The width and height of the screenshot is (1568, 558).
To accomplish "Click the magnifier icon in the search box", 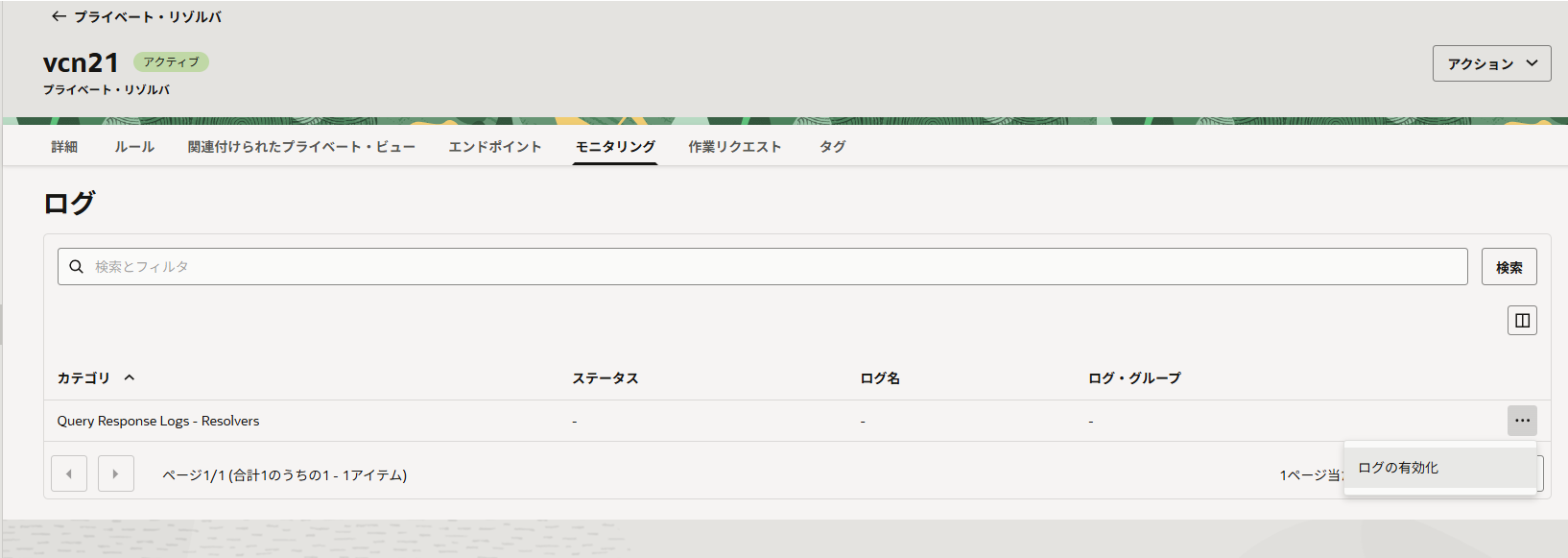I will pyautogui.click(x=76, y=266).
